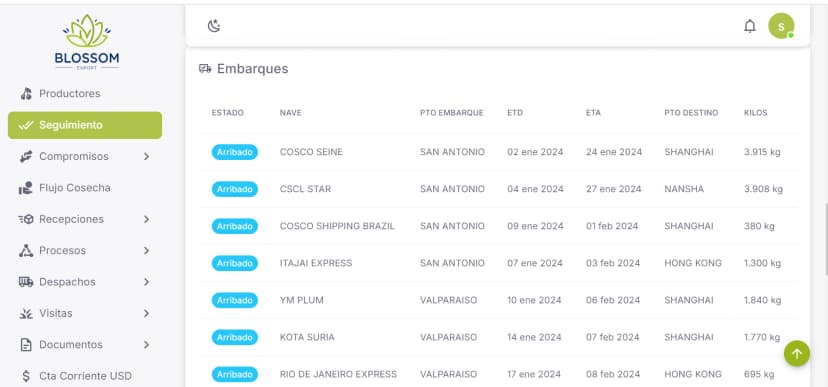The height and width of the screenshot is (387, 828).
Task: Click vessel name YM PLUM
Action: pos(302,300)
